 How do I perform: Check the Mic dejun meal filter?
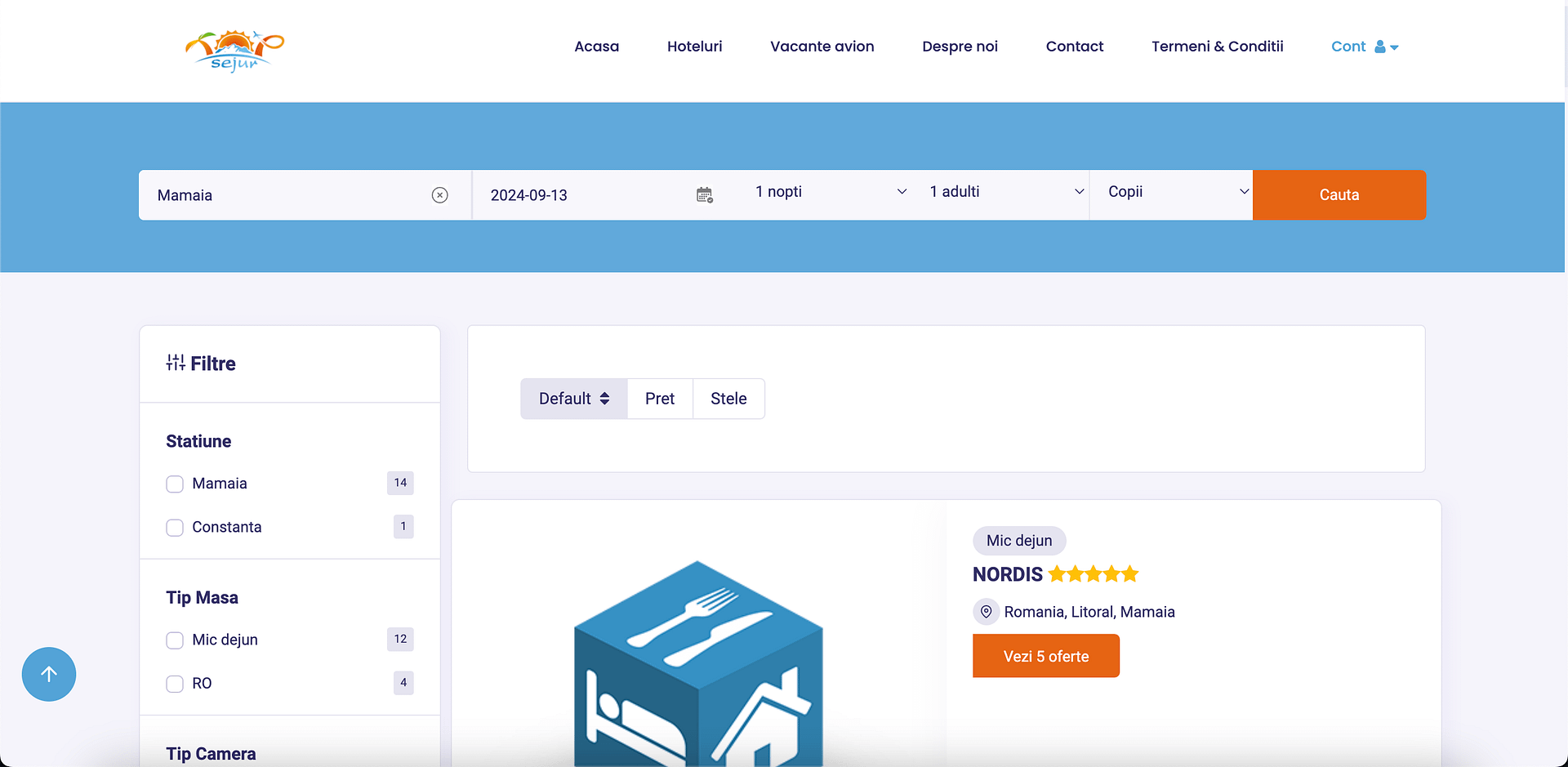point(174,640)
